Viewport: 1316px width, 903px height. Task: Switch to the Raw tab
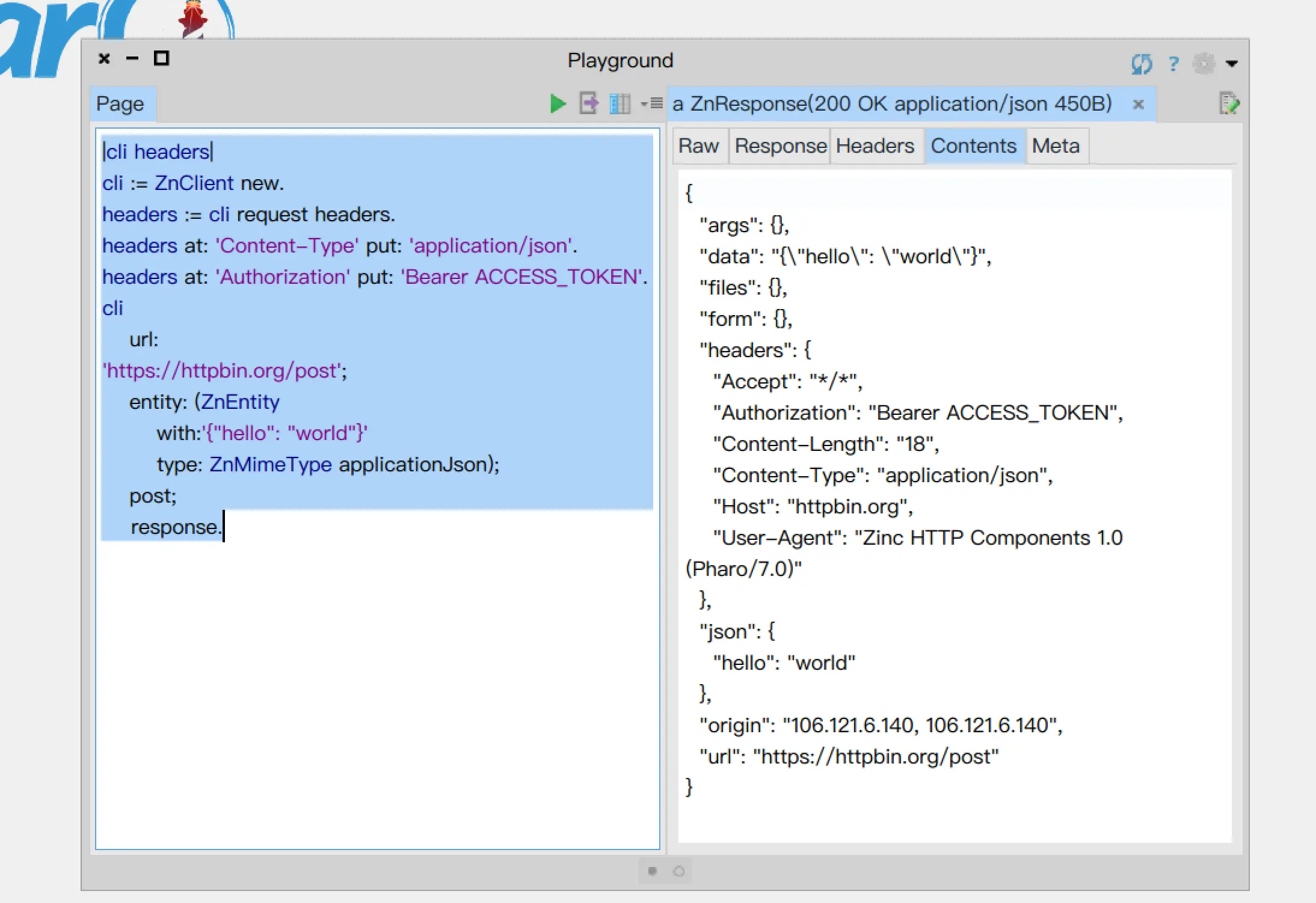(x=698, y=146)
